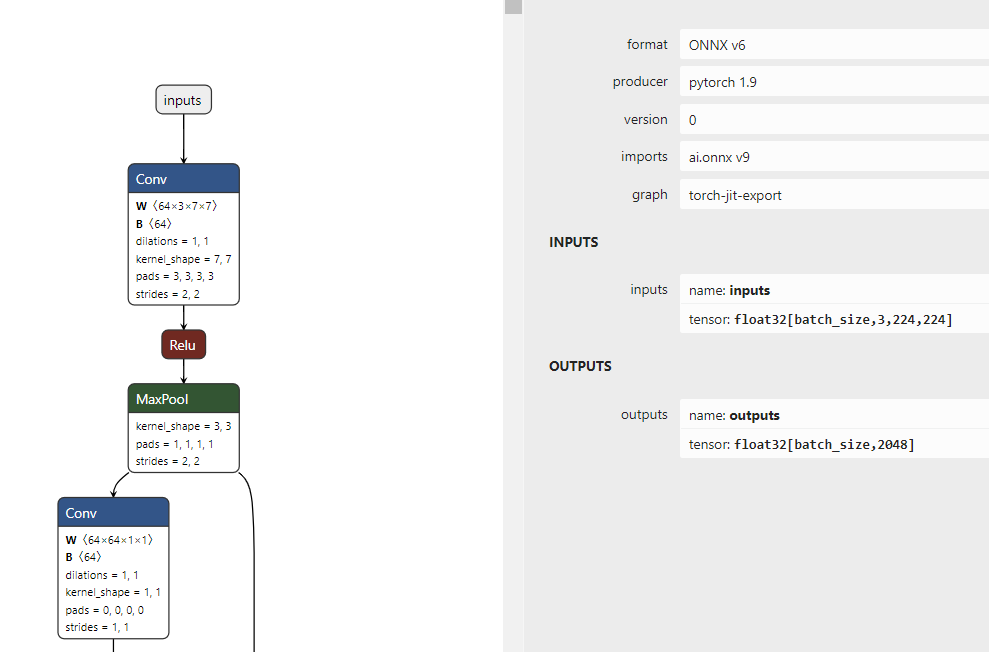Click the pads = 0, 0, 0, 0 attribute
The image size is (989, 652).
tap(104, 610)
